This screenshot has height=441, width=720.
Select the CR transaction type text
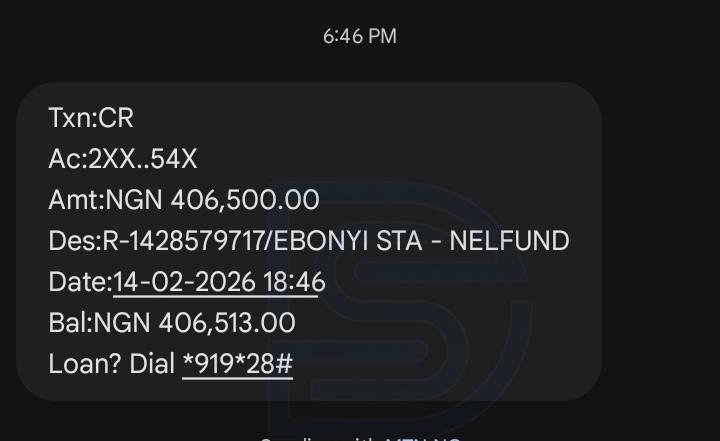click(x=116, y=118)
